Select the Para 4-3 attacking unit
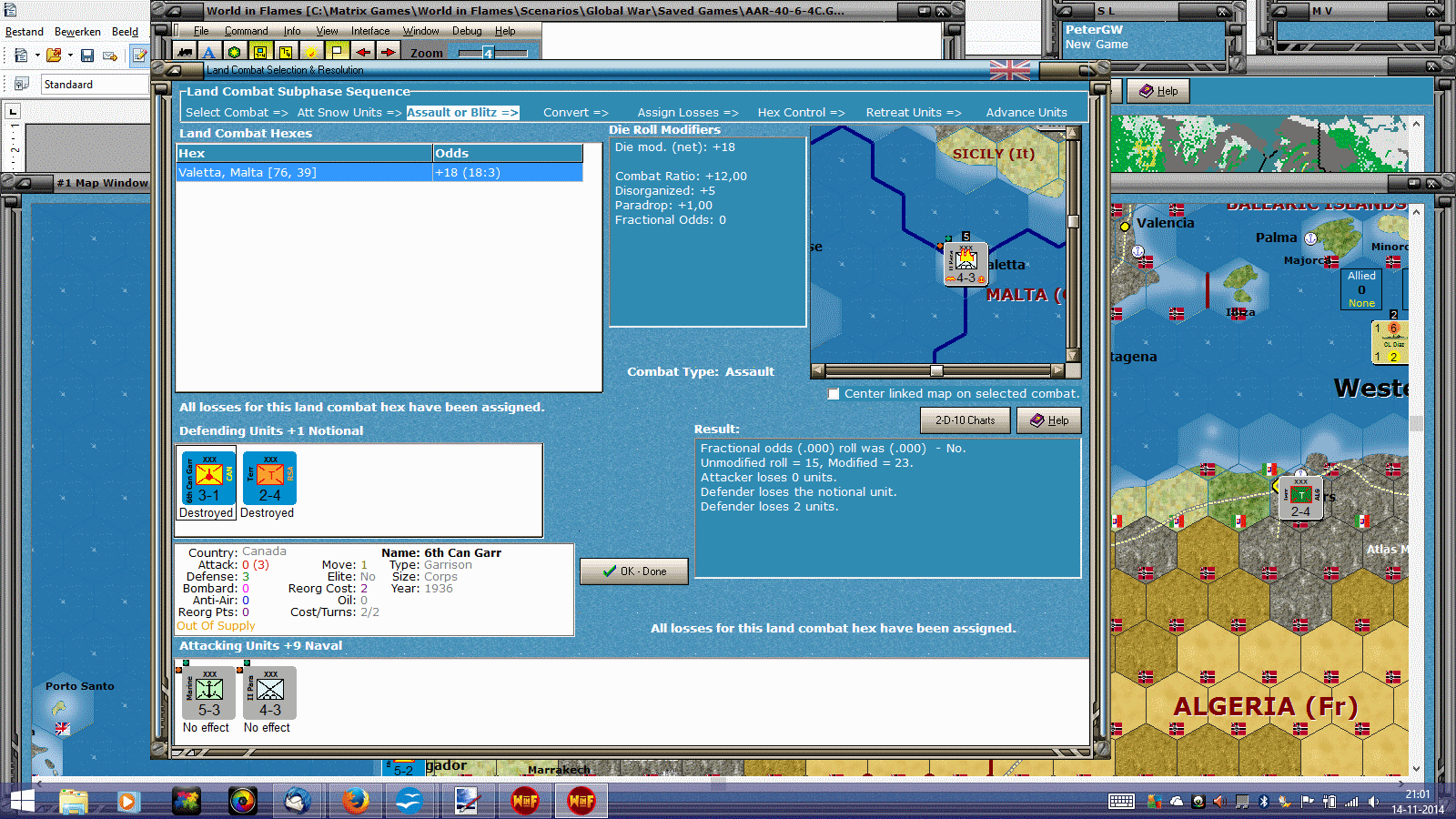Screen dimensions: 1456x819 pyautogui.click(x=269, y=693)
